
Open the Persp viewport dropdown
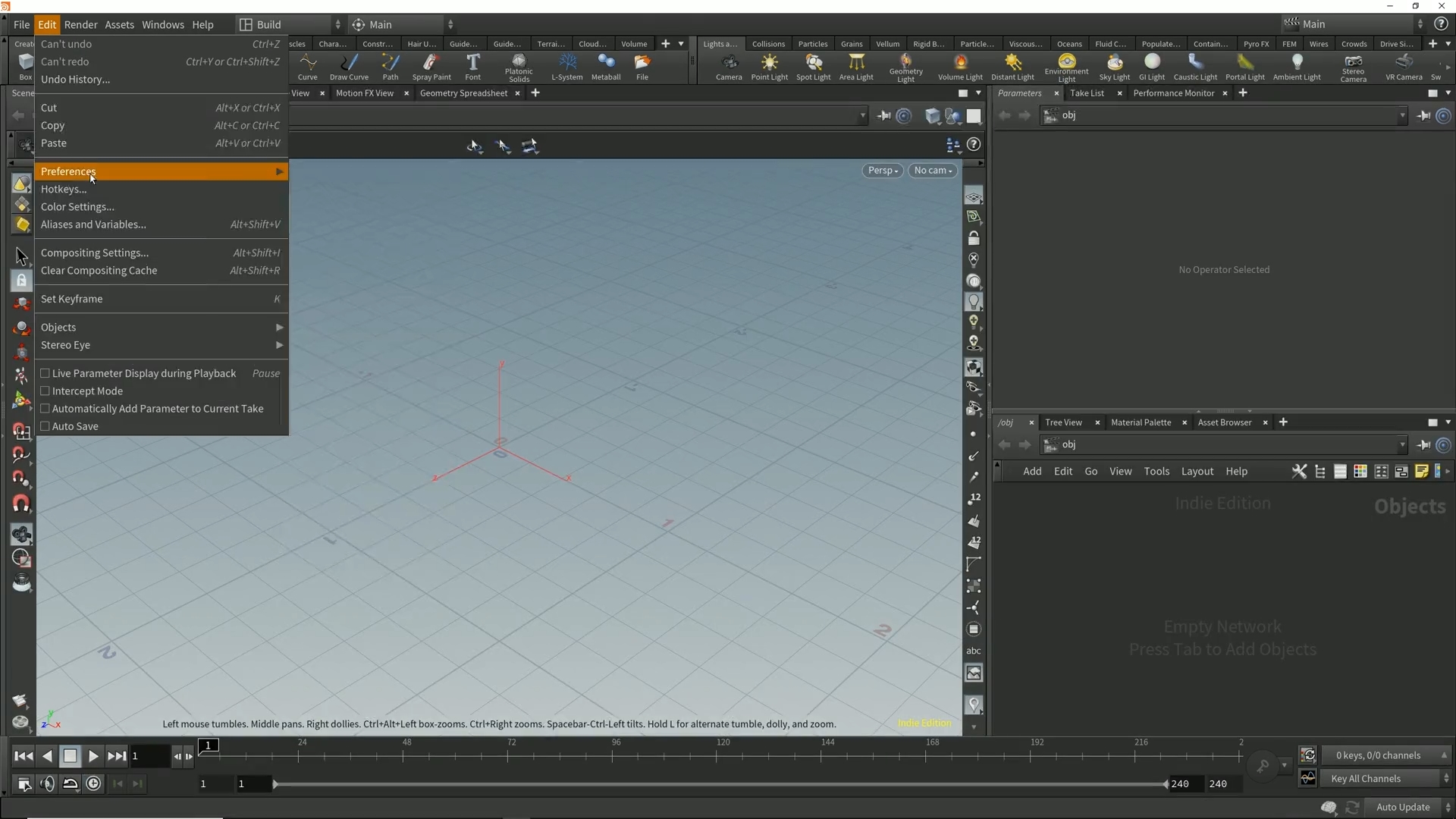pyautogui.click(x=883, y=171)
